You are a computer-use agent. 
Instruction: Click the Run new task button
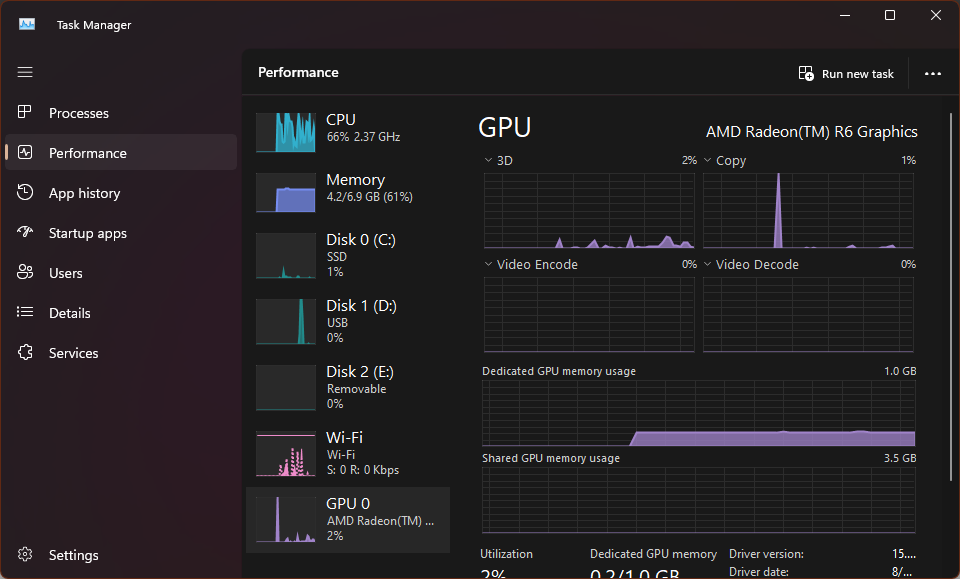point(846,73)
